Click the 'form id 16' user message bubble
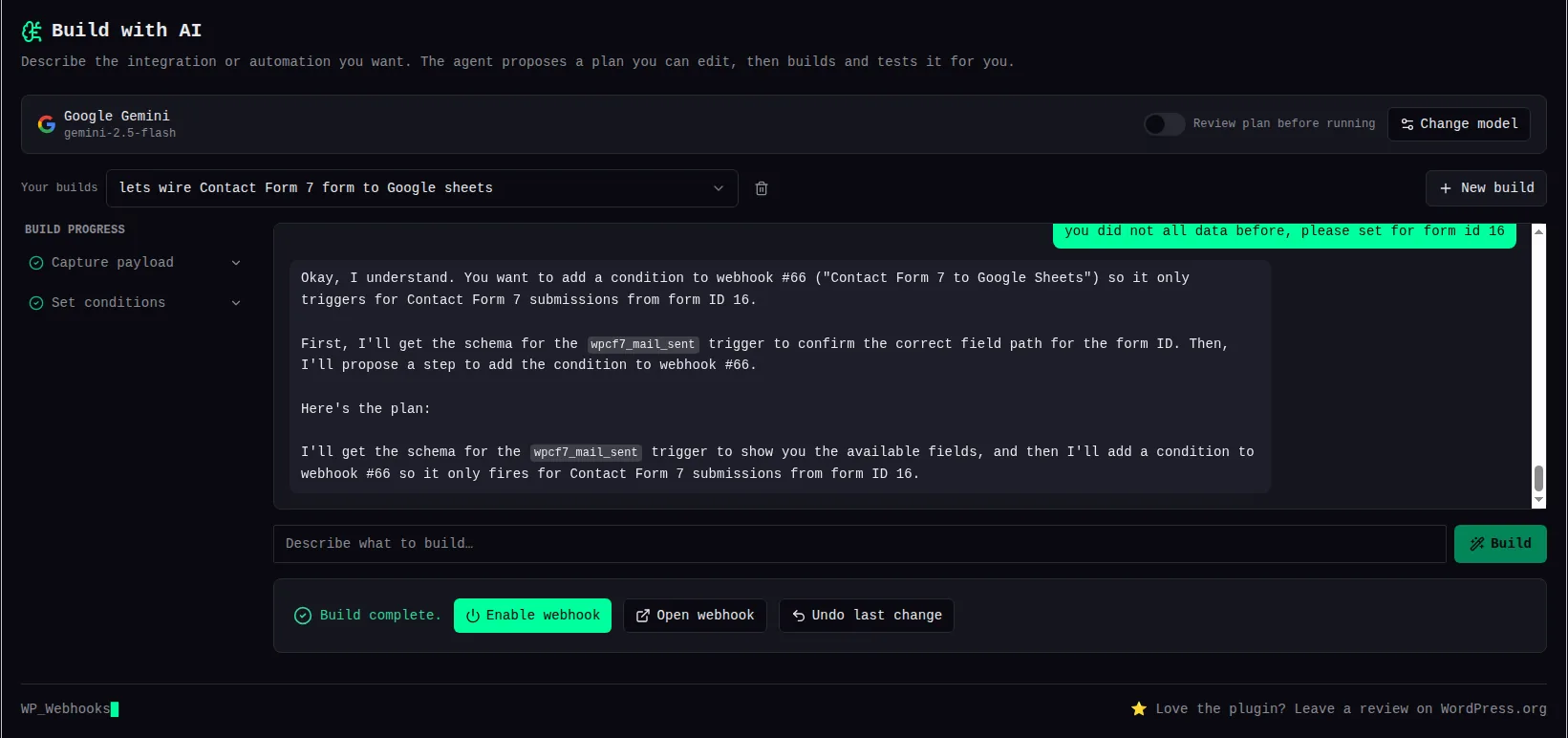The height and width of the screenshot is (738, 1568). pyautogui.click(x=1284, y=233)
